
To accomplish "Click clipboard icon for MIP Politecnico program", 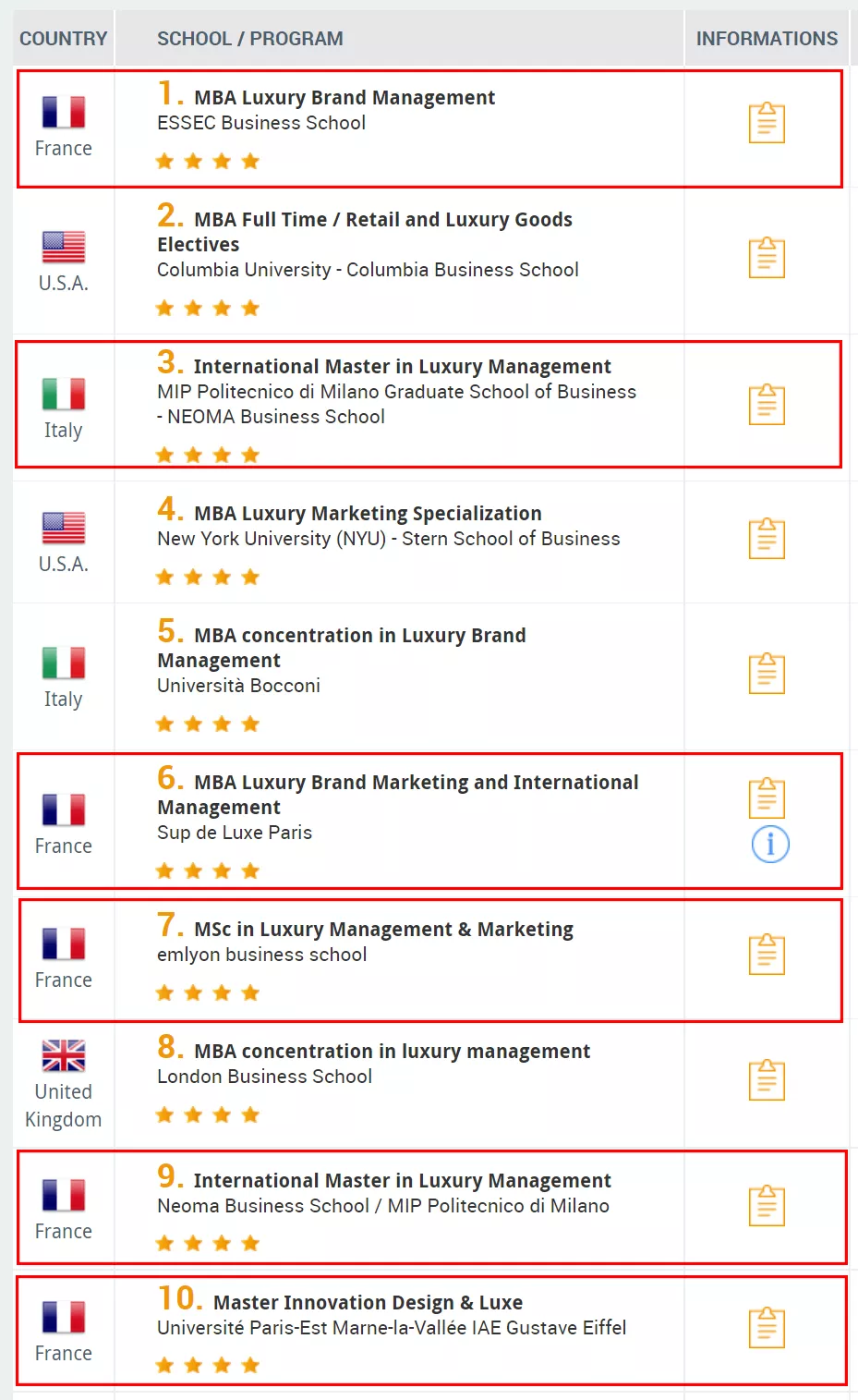I will [x=767, y=404].
